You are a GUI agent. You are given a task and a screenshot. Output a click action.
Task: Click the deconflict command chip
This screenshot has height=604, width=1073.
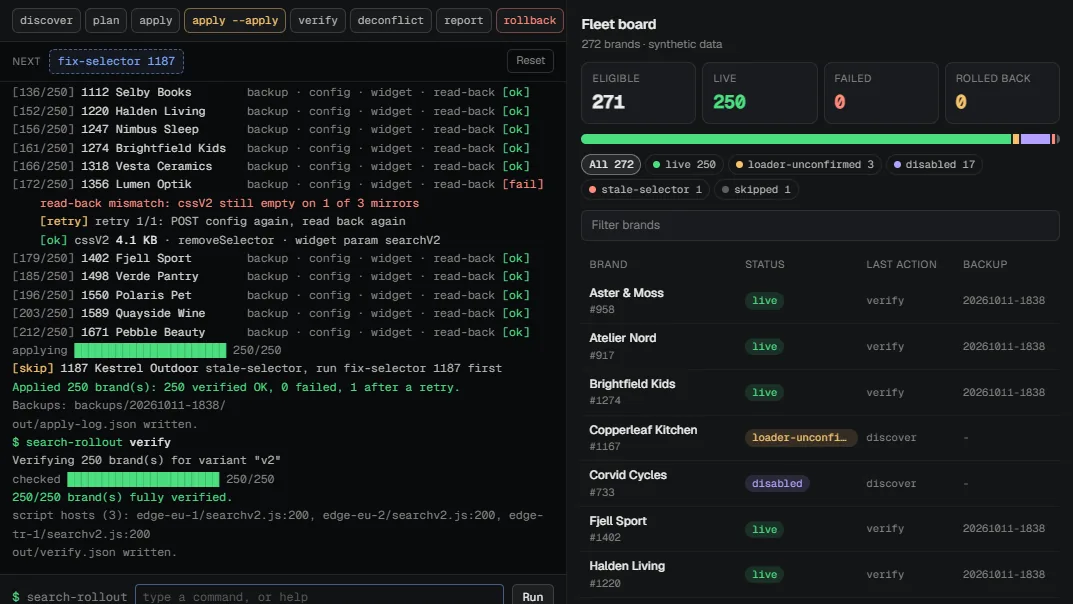click(391, 21)
